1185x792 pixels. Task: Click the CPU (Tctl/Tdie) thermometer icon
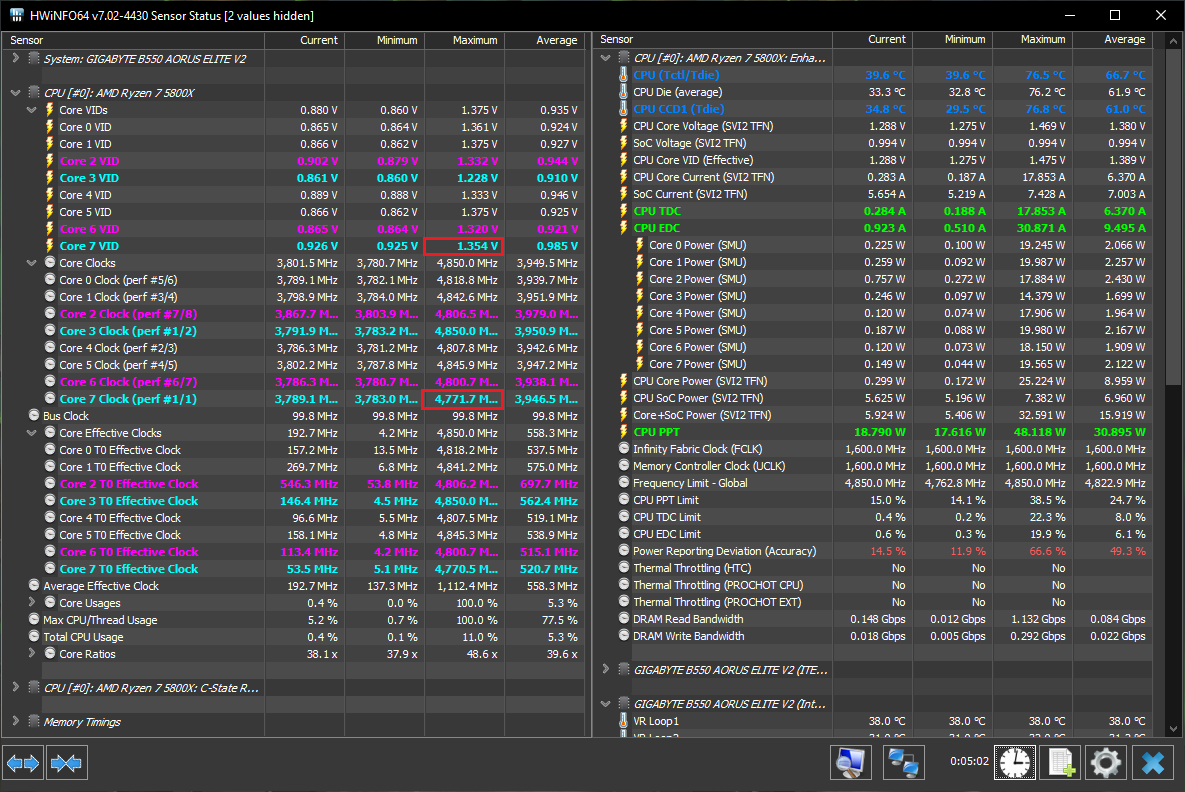point(623,75)
